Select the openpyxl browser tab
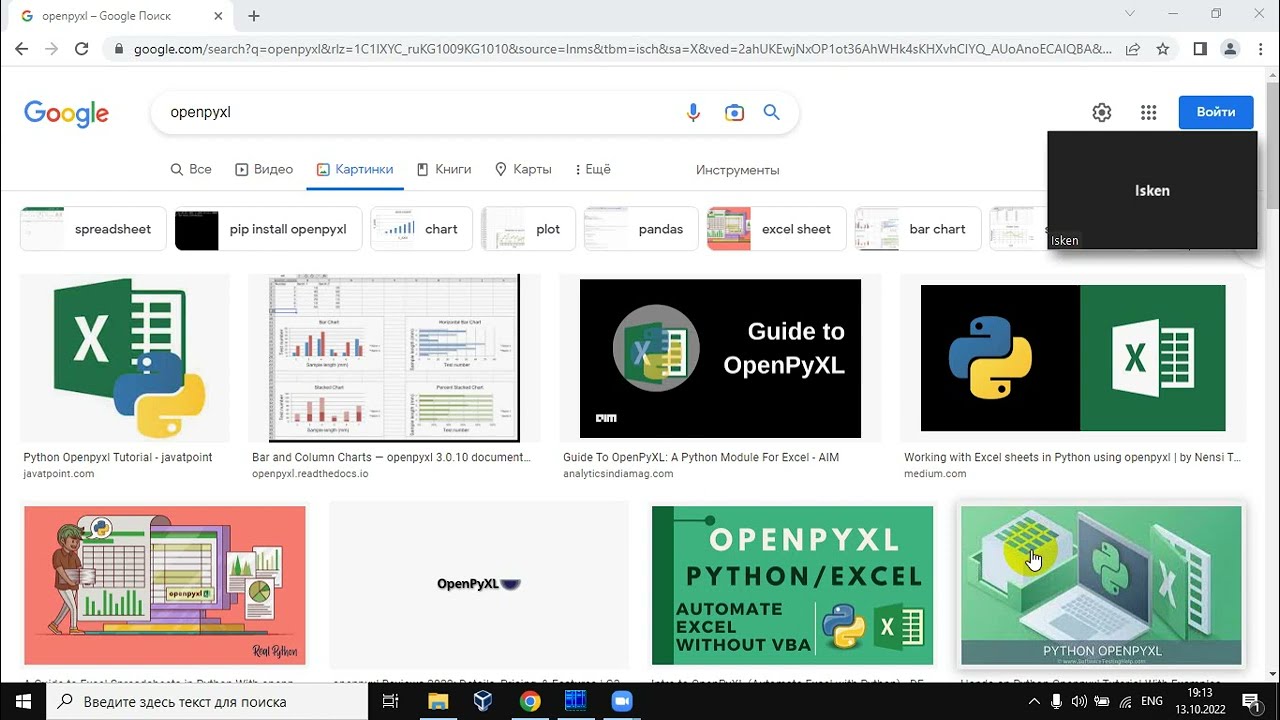Viewport: 1280px width, 720px height. pyautogui.click(x=118, y=16)
